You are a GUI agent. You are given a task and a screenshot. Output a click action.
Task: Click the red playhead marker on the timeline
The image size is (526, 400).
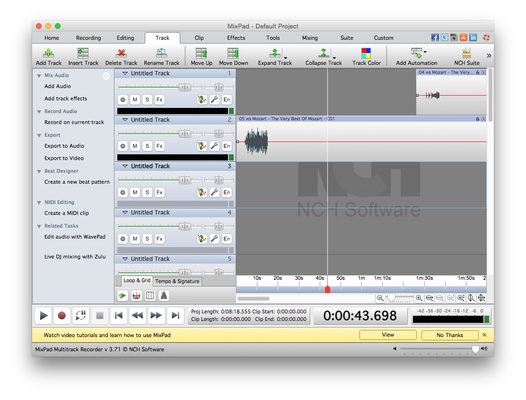point(327,289)
